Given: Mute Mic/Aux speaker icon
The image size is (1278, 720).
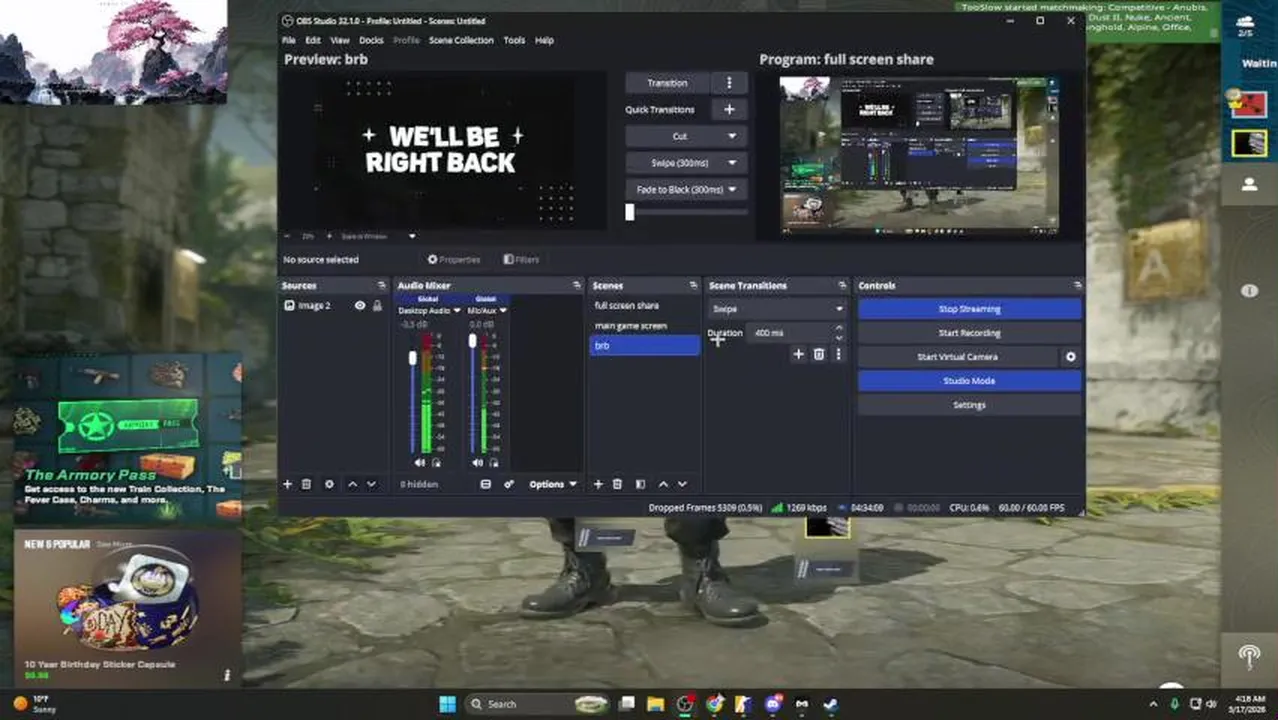Looking at the screenshot, I should (x=477, y=463).
